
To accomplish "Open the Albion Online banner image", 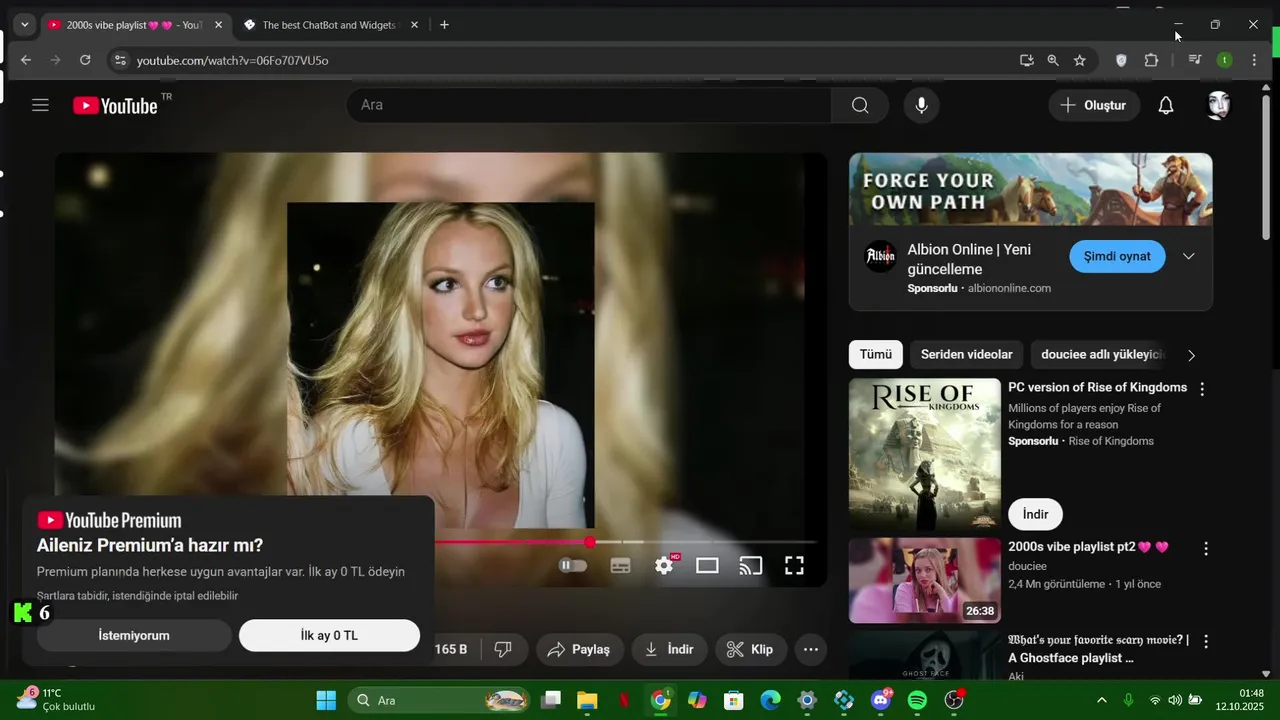I will [x=1030, y=189].
